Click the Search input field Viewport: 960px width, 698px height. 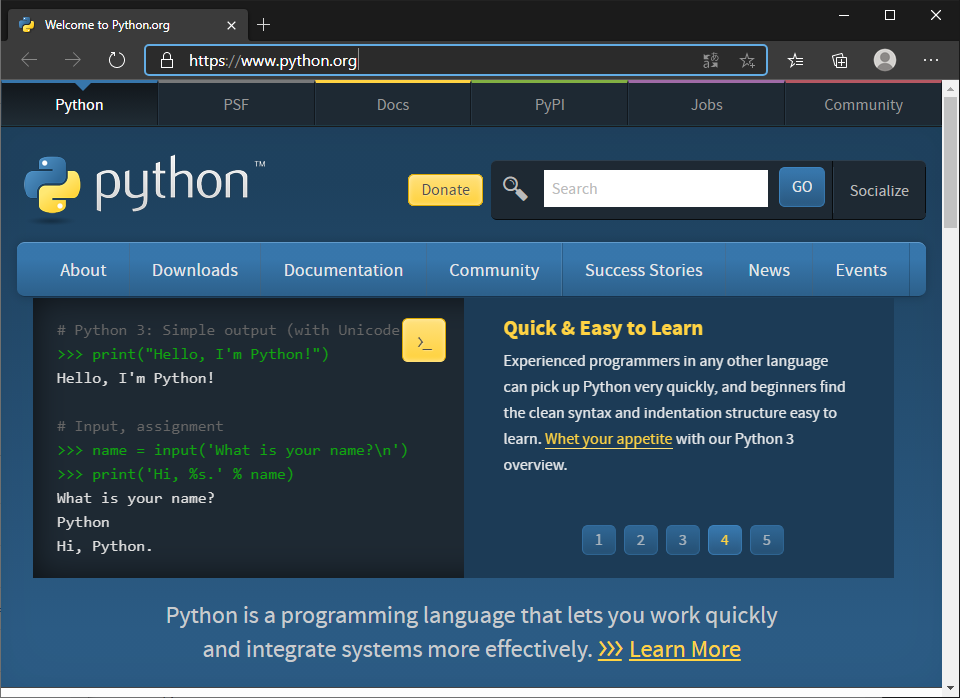(655, 189)
